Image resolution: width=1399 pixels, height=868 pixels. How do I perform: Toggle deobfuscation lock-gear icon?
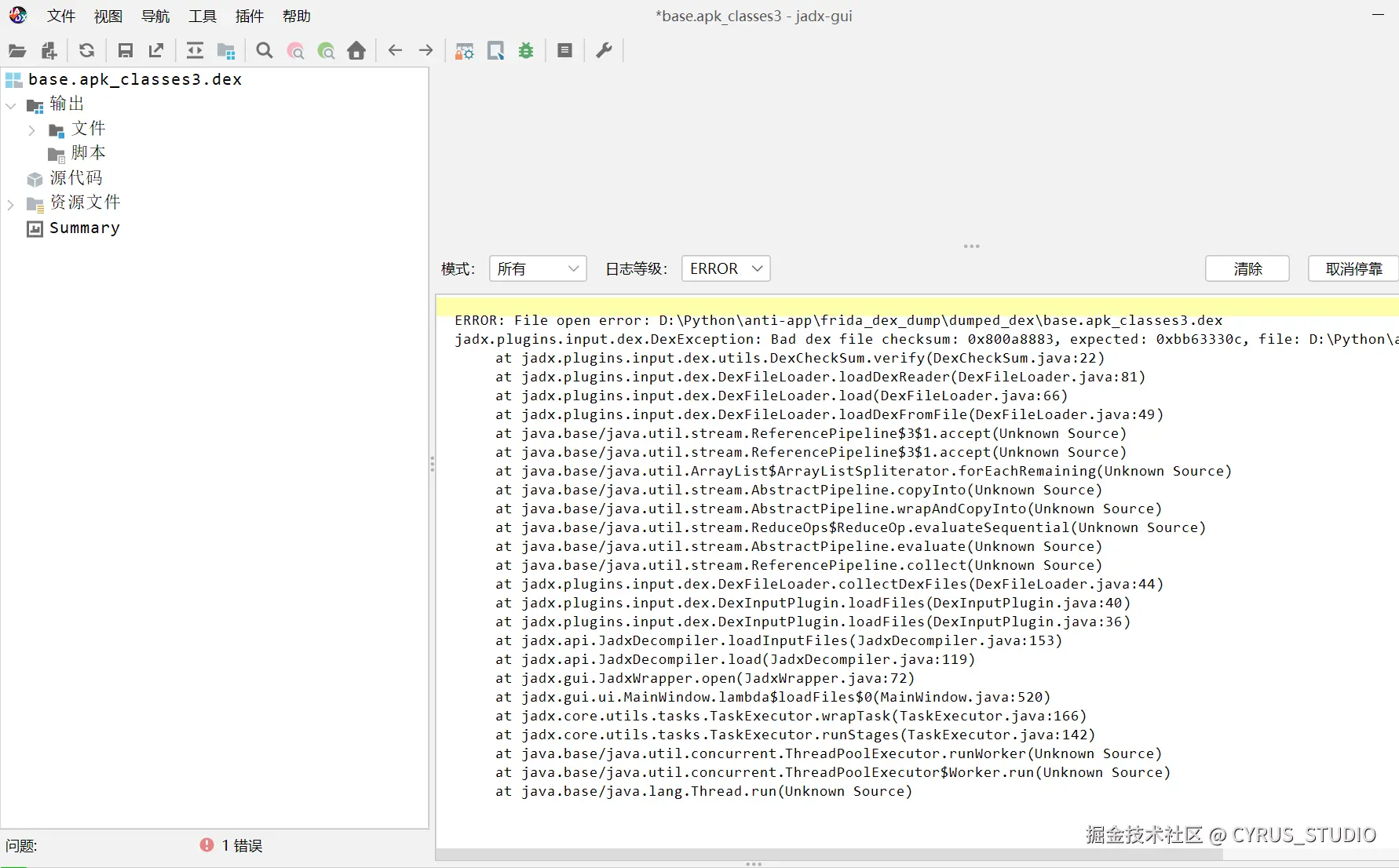tap(465, 51)
